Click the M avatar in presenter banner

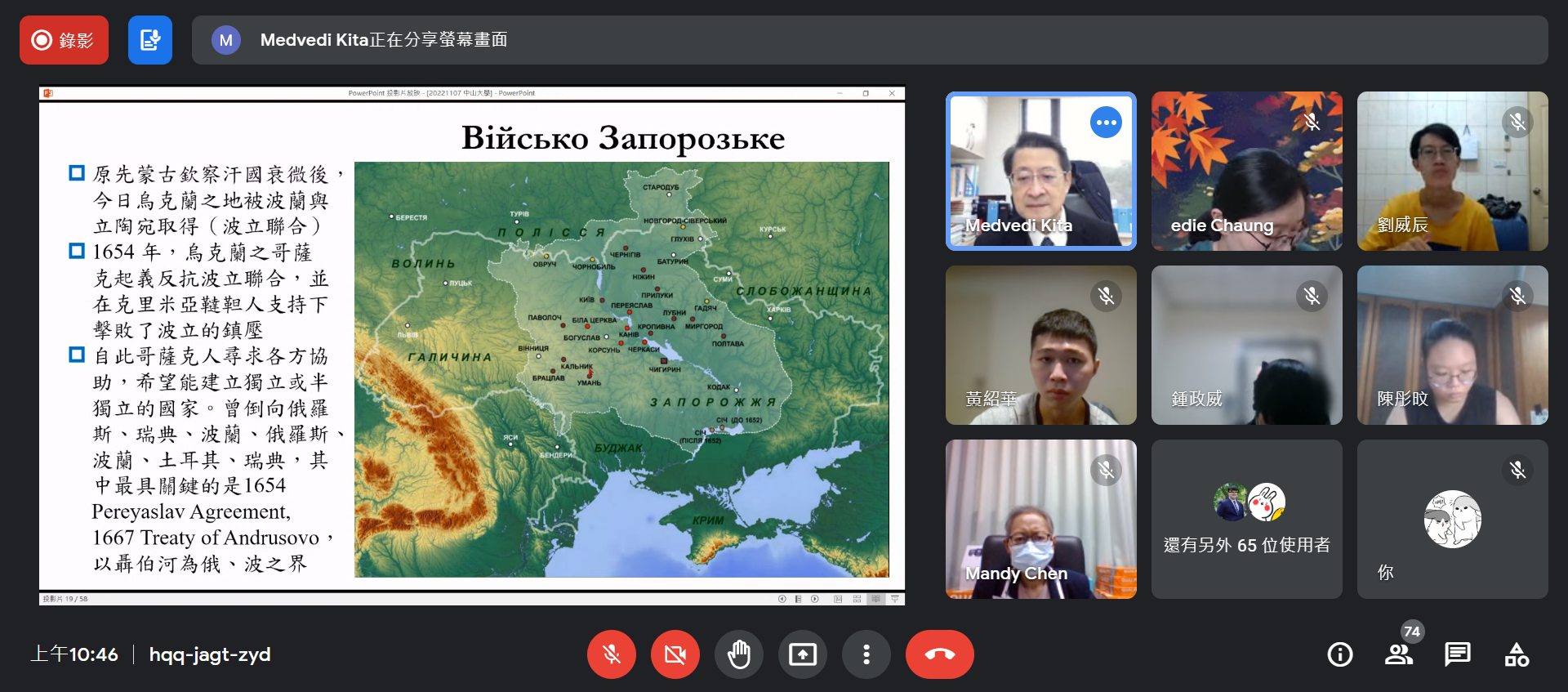pos(226,40)
